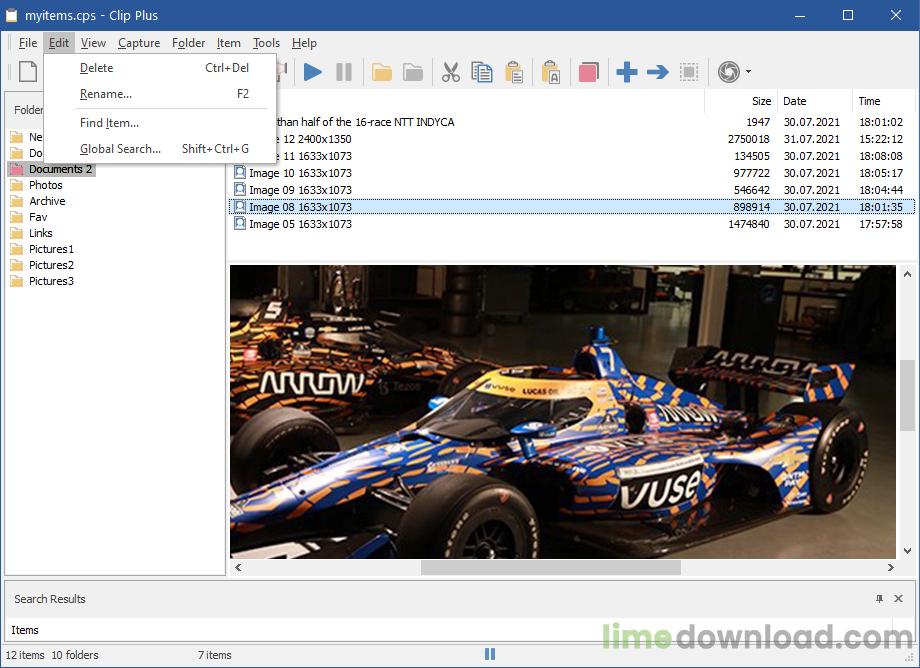Open the Help menu
920x668 pixels.
304,43
